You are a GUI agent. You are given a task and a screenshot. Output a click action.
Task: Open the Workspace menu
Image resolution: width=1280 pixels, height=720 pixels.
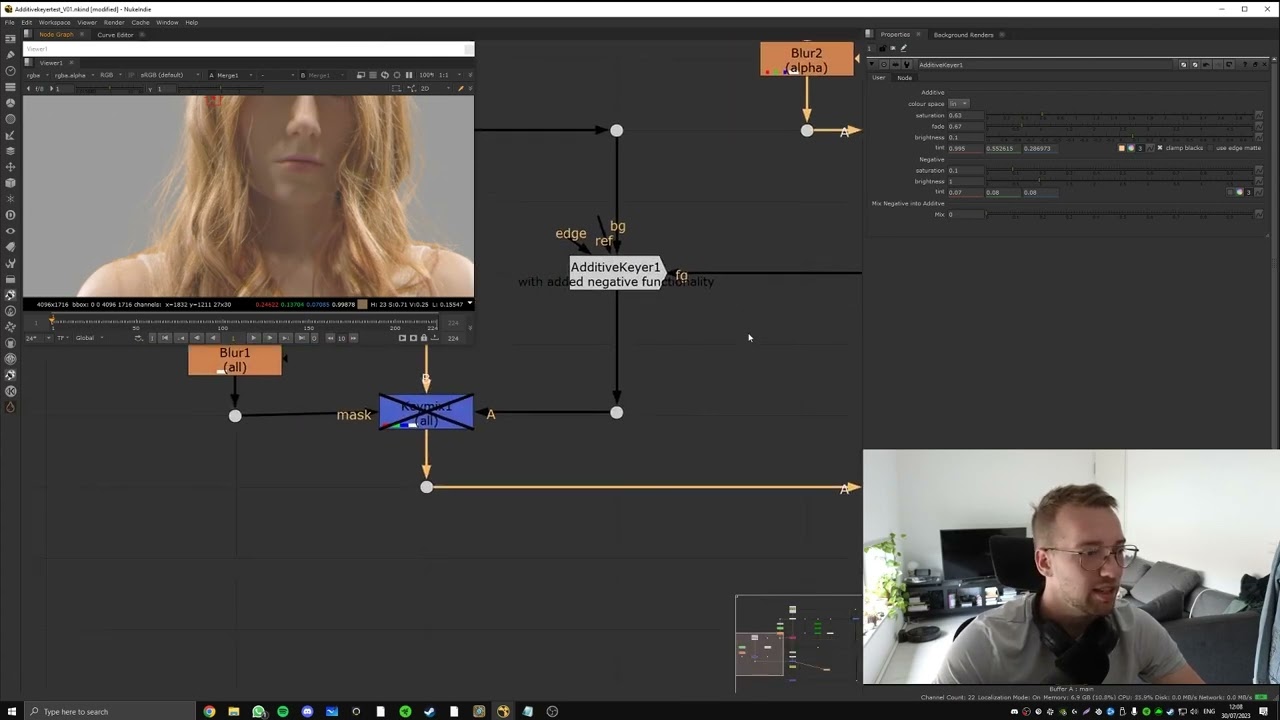click(x=54, y=22)
